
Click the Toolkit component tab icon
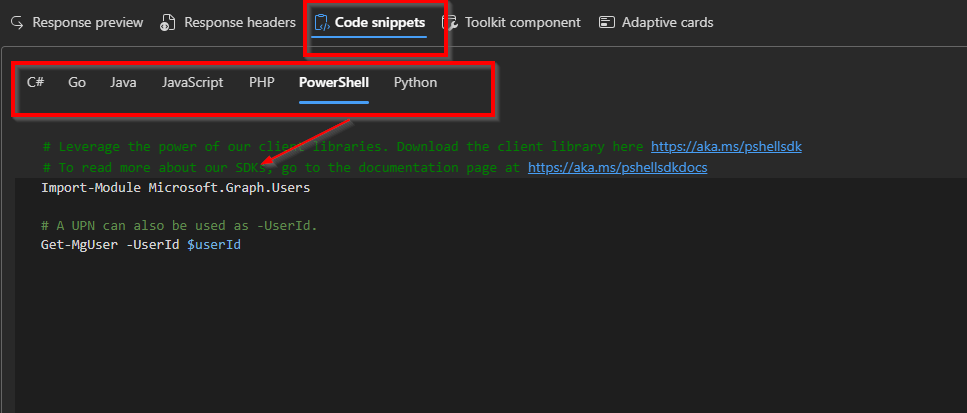[x=450, y=22]
